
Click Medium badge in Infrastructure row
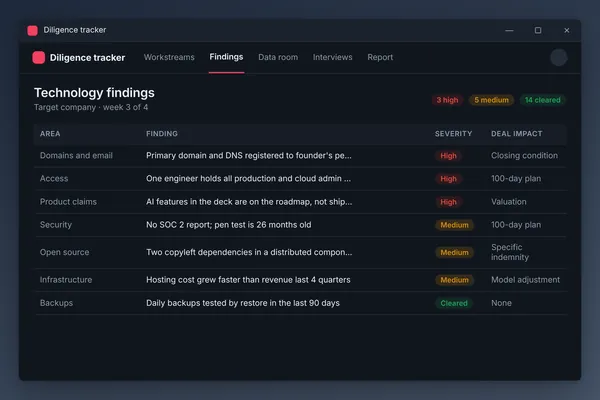454,280
